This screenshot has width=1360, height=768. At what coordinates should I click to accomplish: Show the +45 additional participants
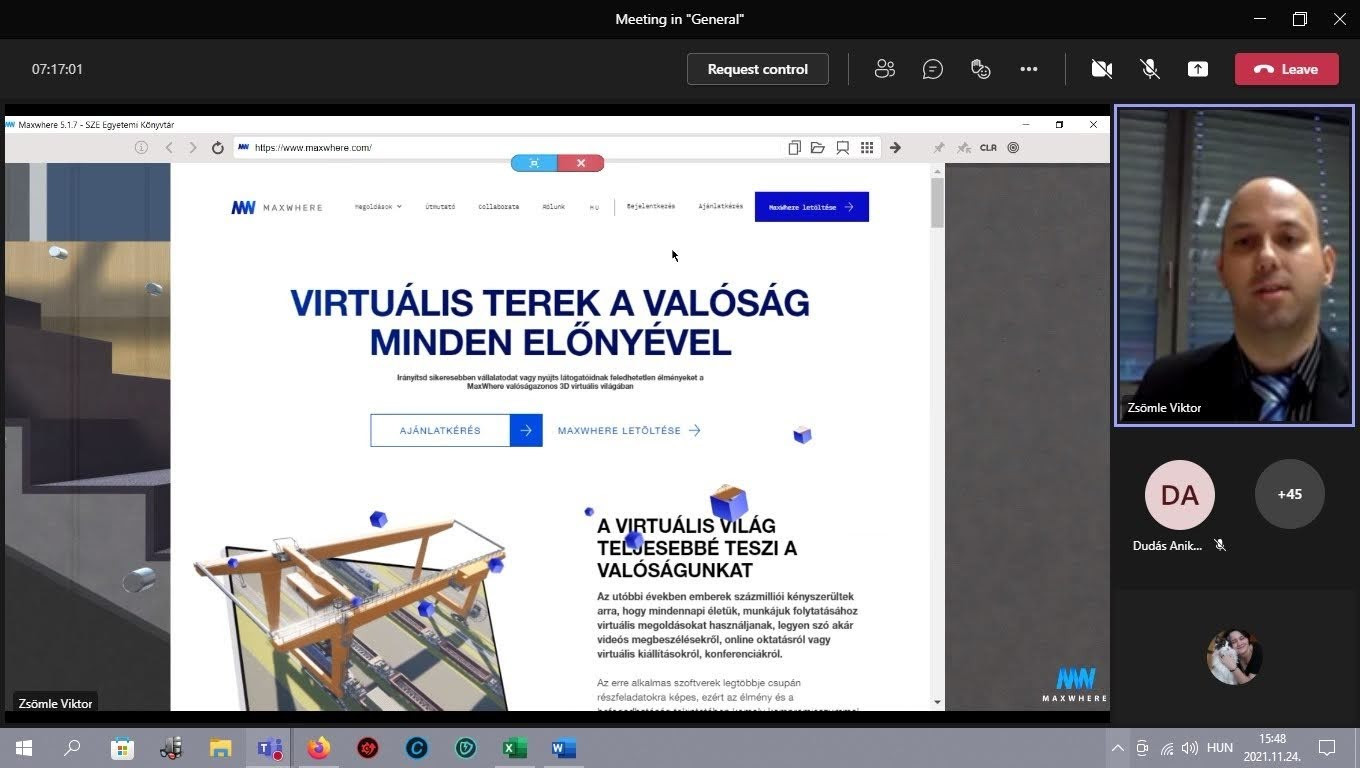coord(1290,494)
